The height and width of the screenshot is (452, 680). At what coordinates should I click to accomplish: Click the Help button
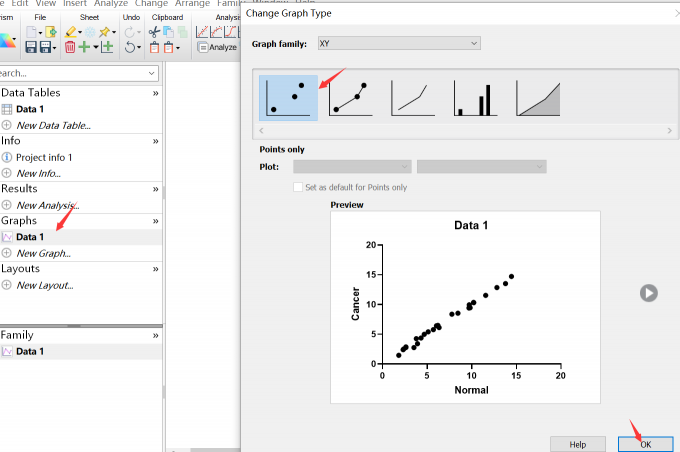pyautogui.click(x=578, y=445)
